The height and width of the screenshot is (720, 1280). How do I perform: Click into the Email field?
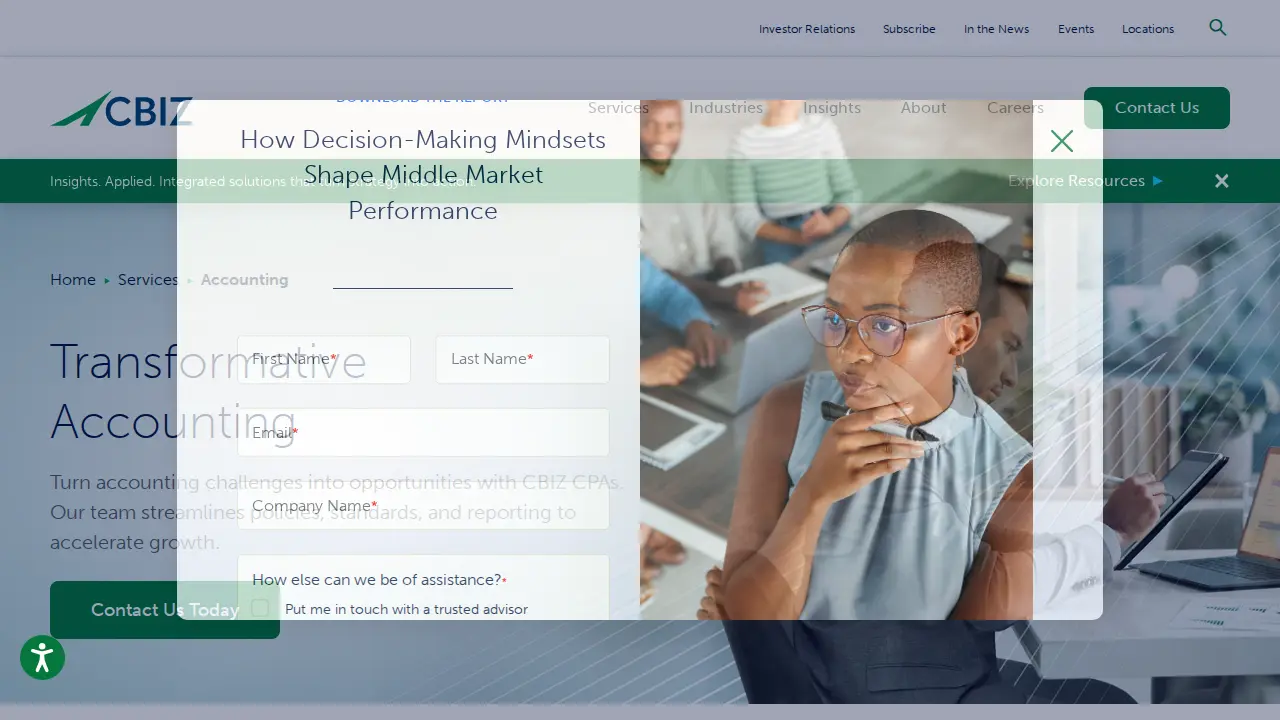tap(423, 433)
